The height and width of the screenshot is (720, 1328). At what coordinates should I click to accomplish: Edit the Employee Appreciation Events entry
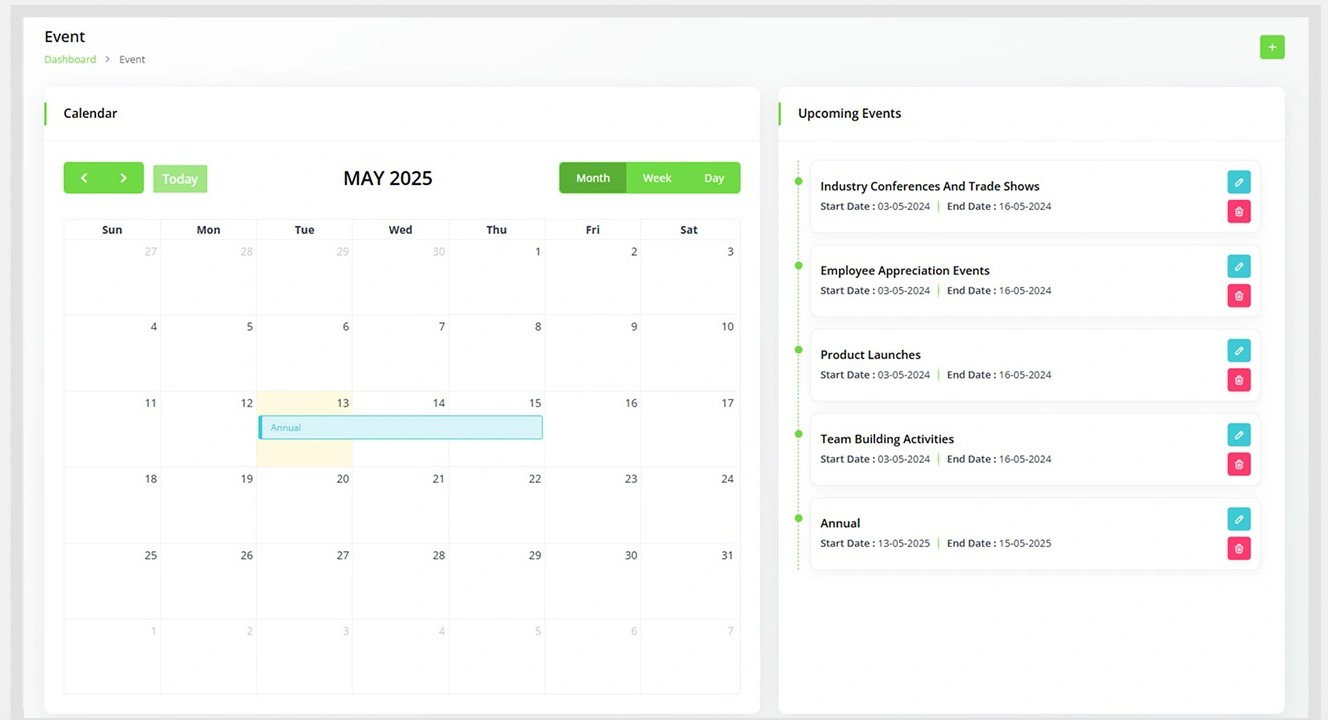click(x=1239, y=266)
